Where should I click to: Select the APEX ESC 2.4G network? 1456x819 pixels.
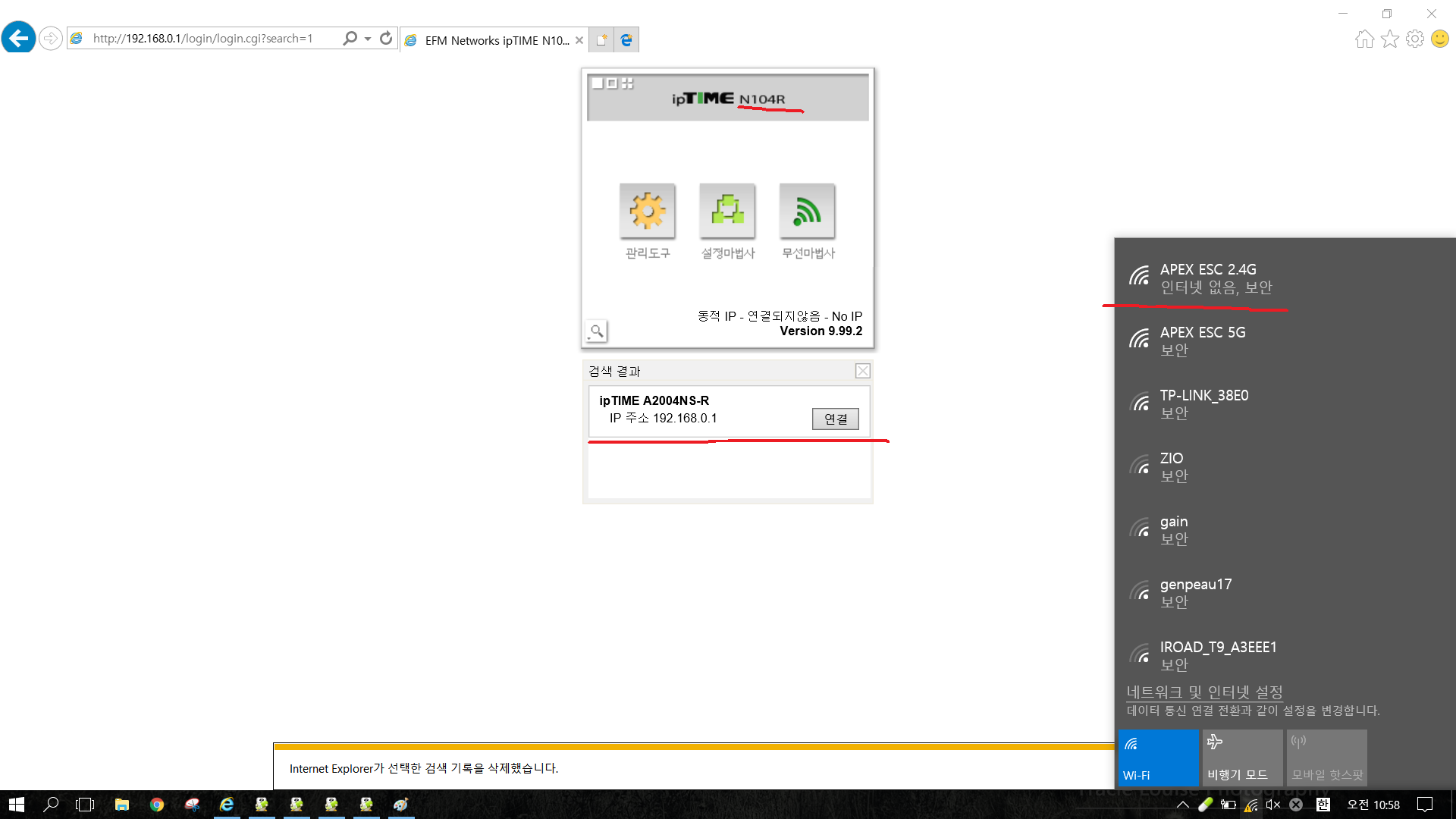coord(1285,278)
